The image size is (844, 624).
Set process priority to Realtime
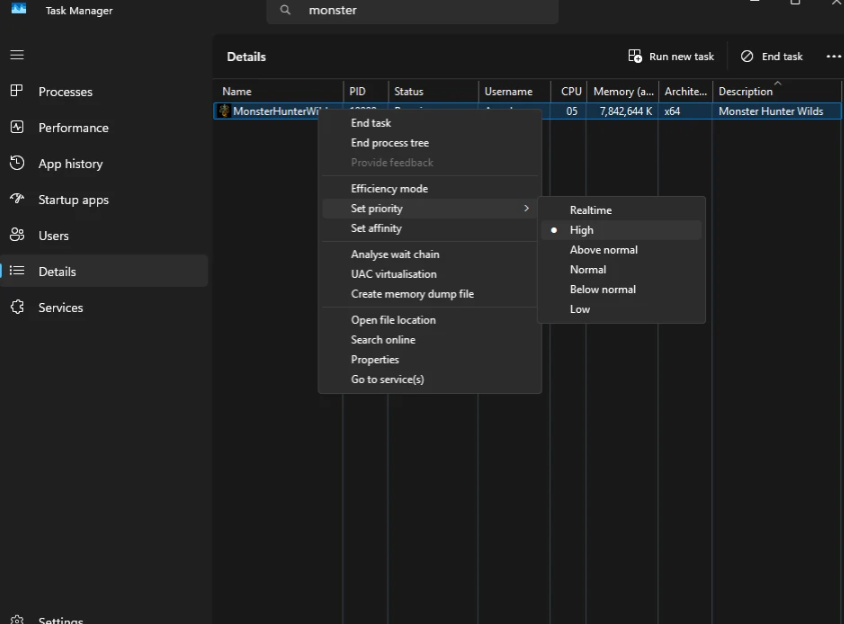coord(590,210)
